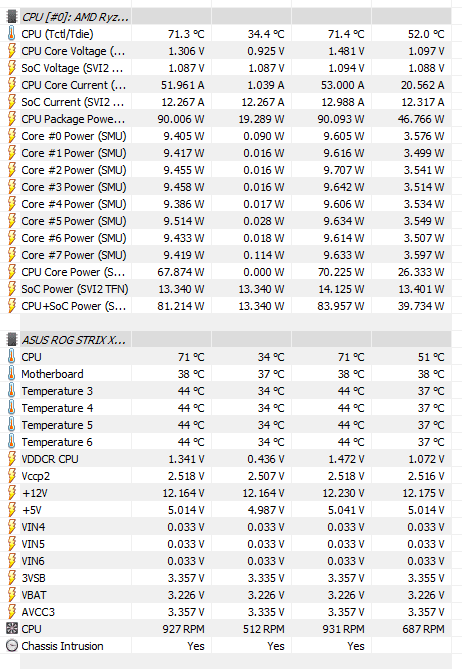Click the CPU chip icon beside AMD Ryzen header
462x669 pixels.
point(12,17)
